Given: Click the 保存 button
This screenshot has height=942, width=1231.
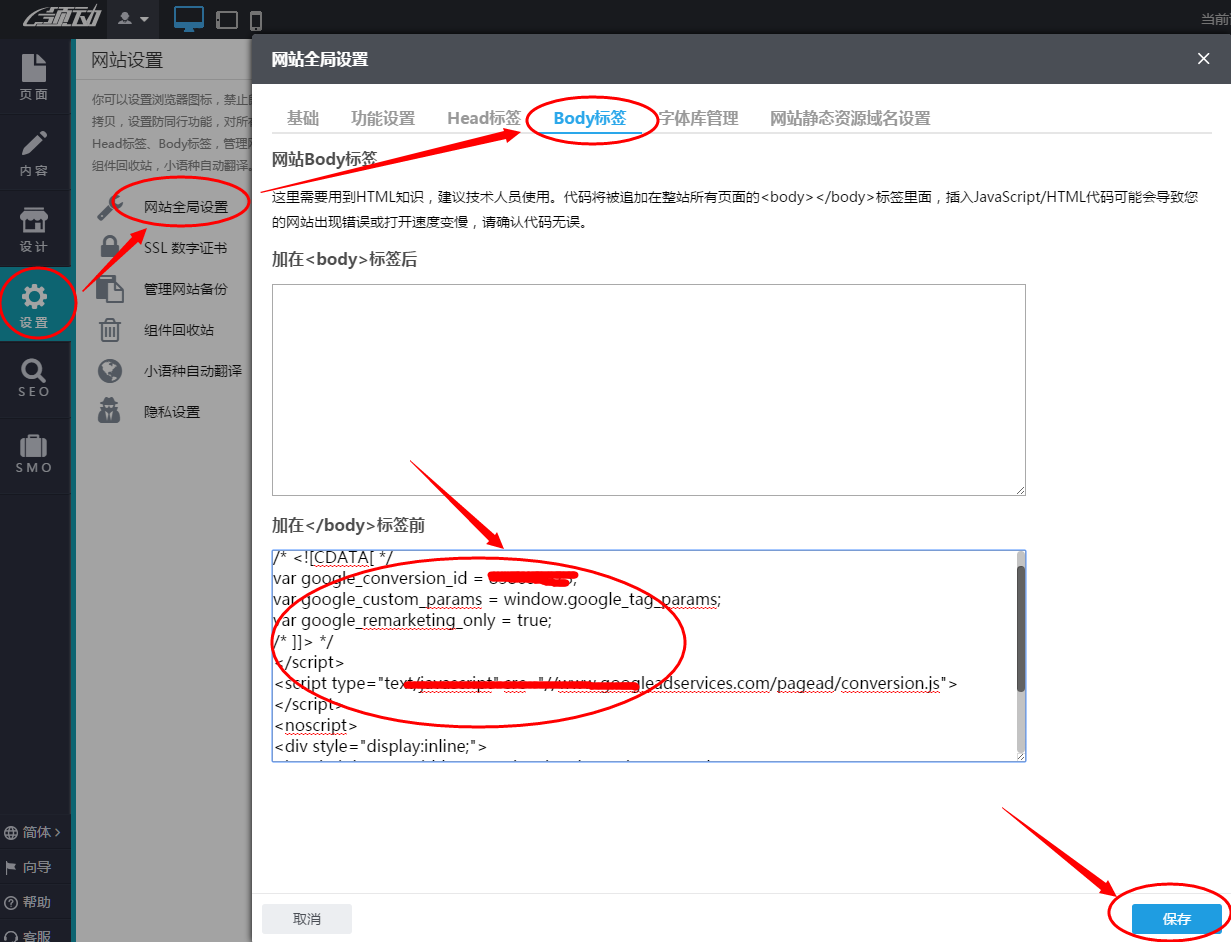Looking at the screenshot, I should 1176,919.
